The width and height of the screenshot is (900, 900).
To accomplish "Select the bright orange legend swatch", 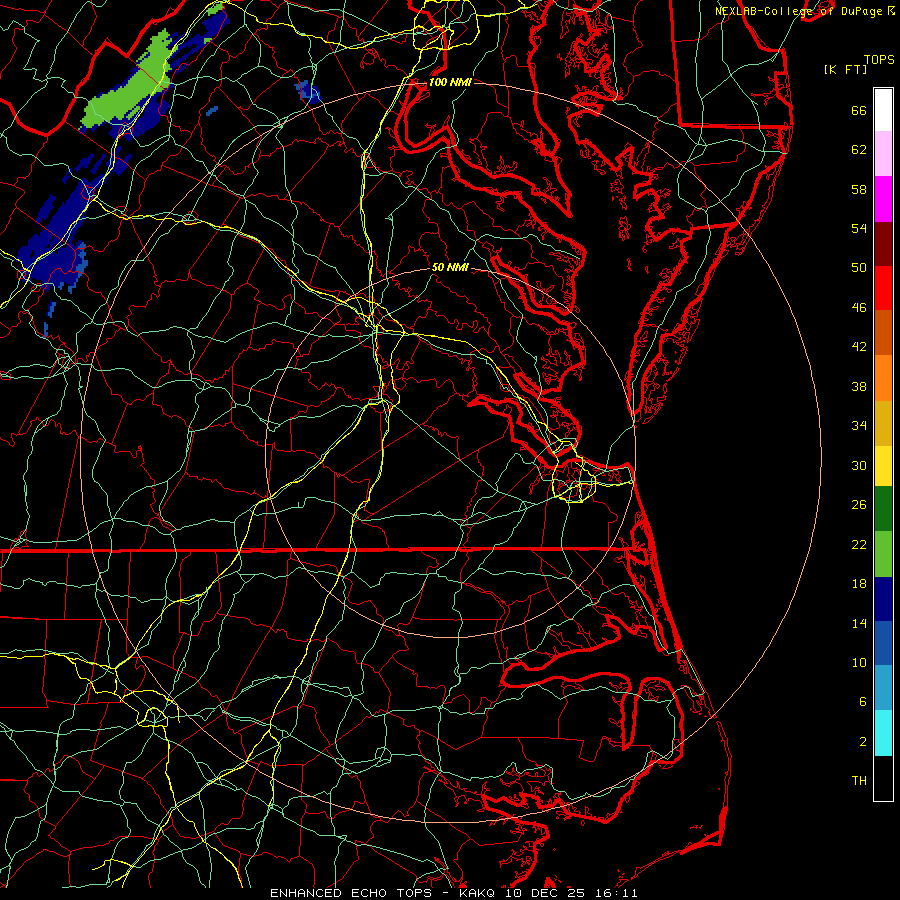I will click(x=883, y=378).
